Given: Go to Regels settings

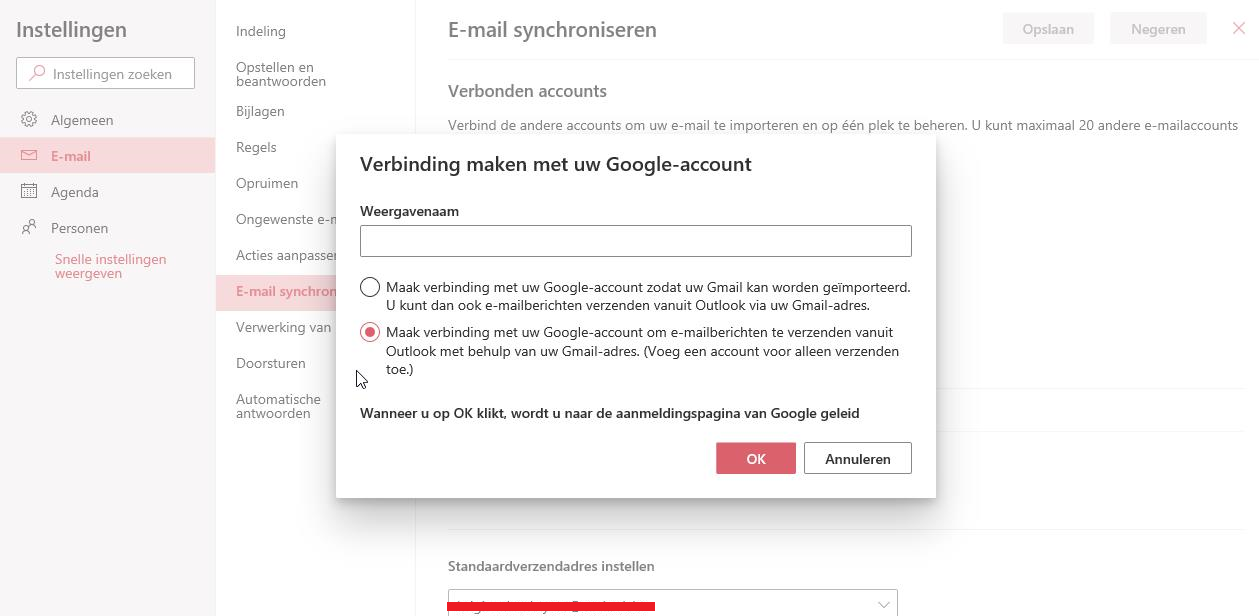Looking at the screenshot, I should 256,147.
